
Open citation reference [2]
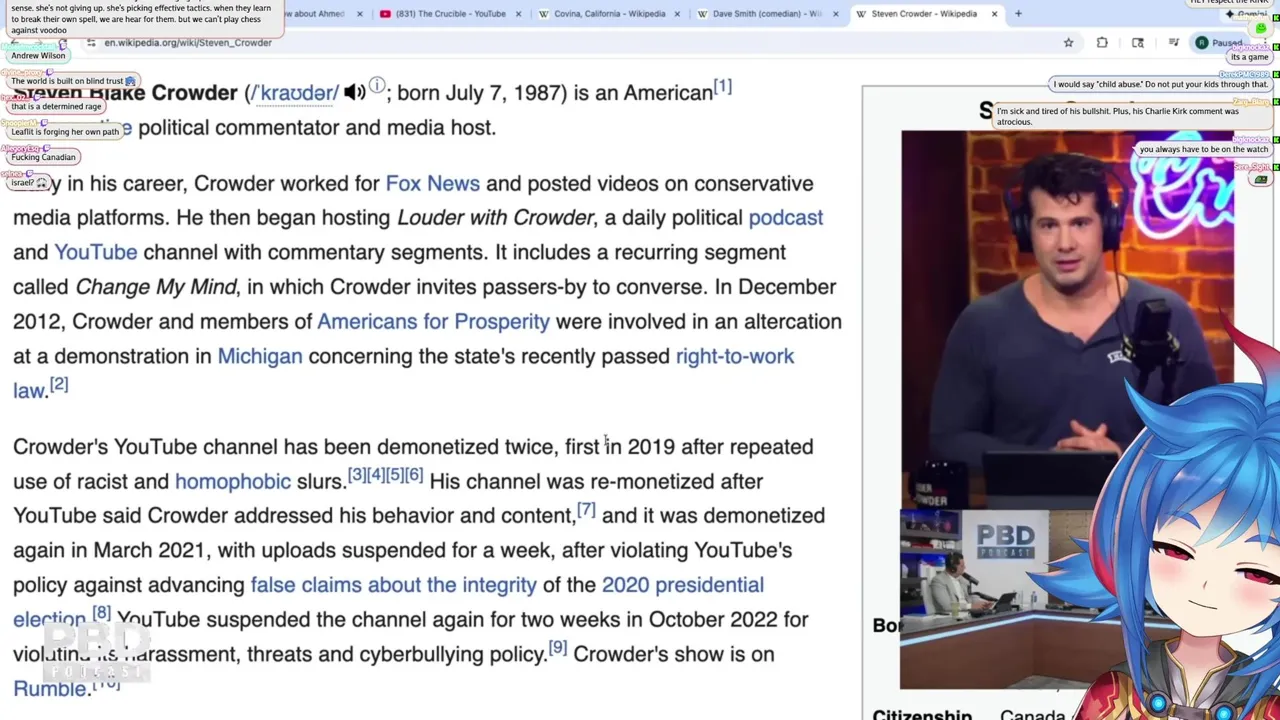click(59, 385)
